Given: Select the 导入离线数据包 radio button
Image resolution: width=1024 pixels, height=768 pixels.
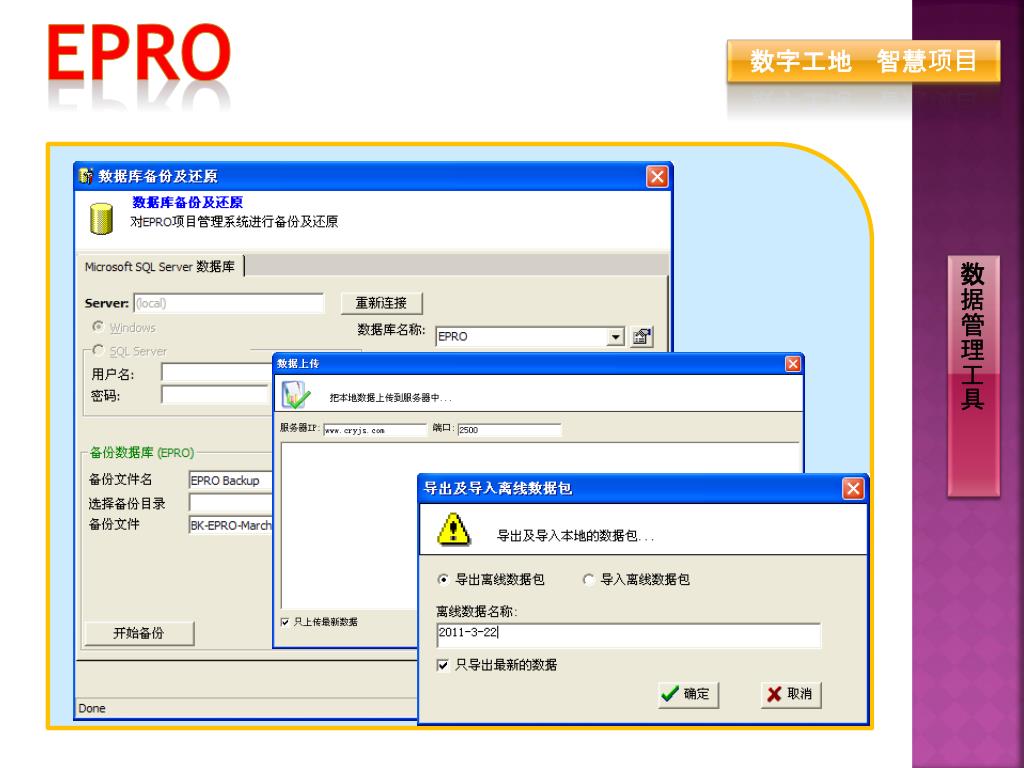Looking at the screenshot, I should tap(588, 579).
